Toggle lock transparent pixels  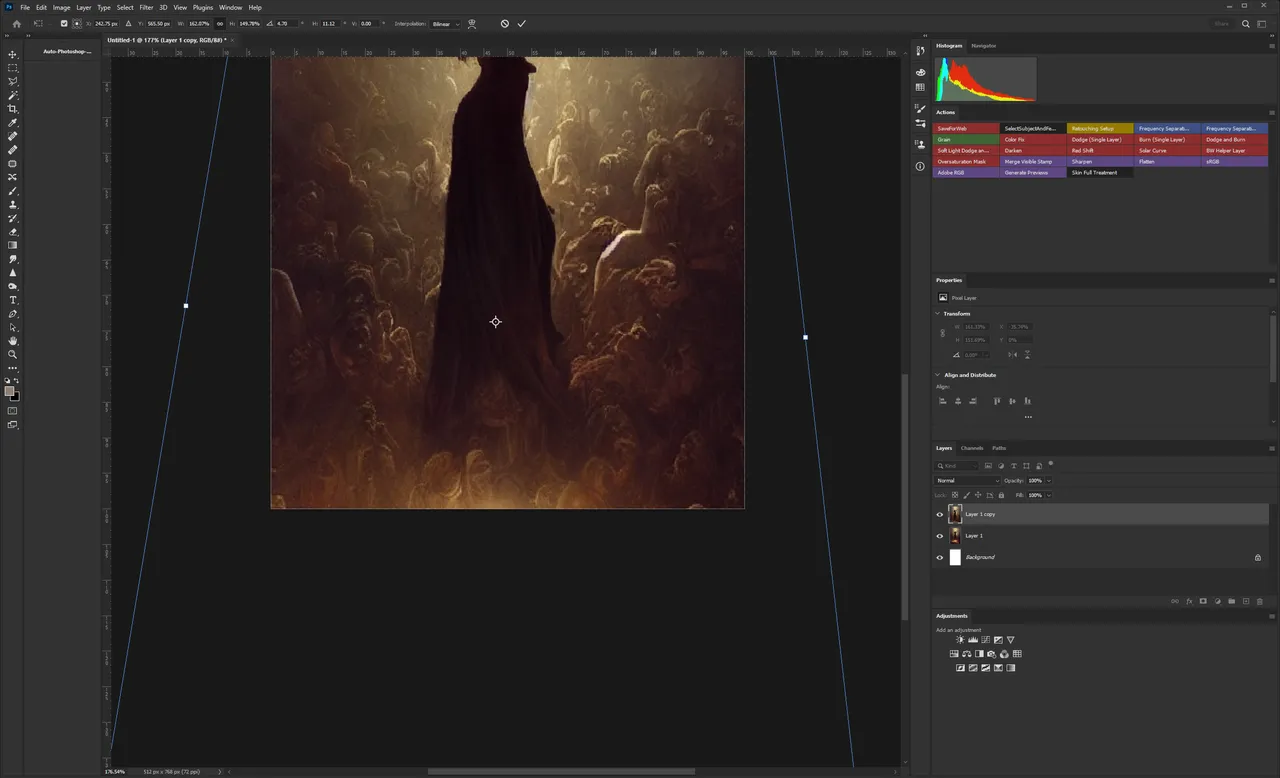(x=954, y=495)
